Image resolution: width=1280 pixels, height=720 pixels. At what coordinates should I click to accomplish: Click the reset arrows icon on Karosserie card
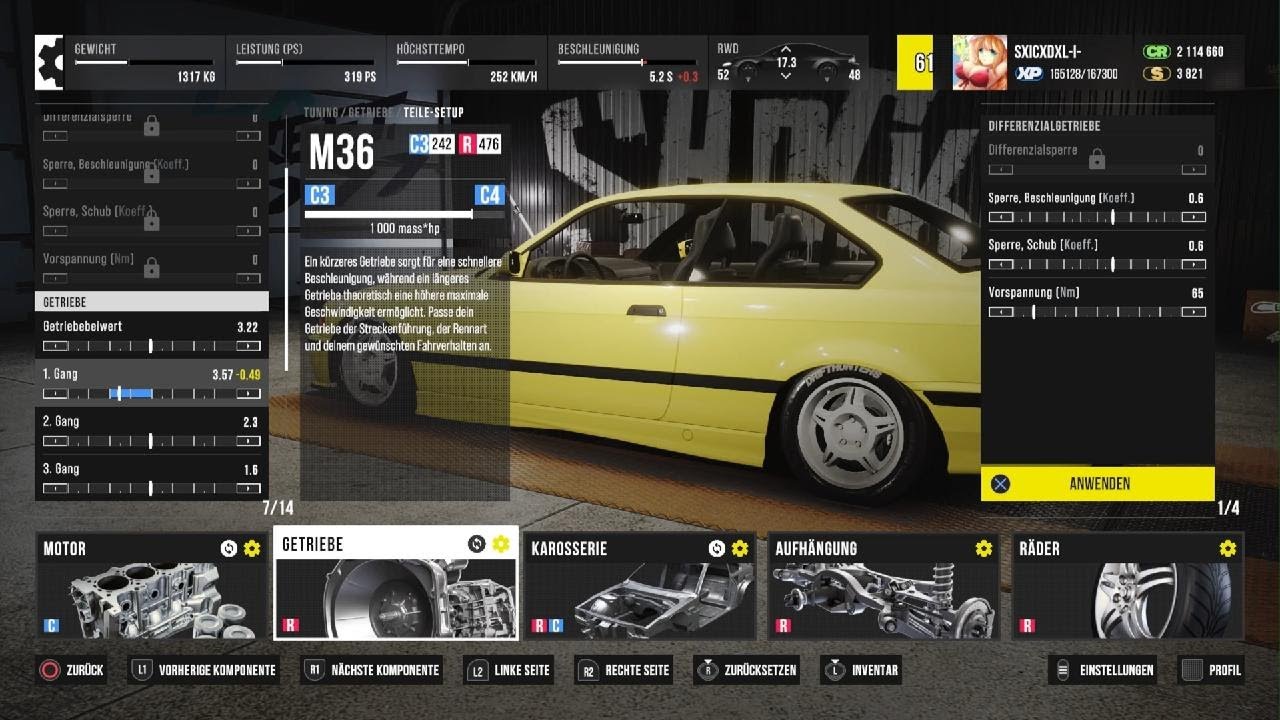(x=717, y=548)
